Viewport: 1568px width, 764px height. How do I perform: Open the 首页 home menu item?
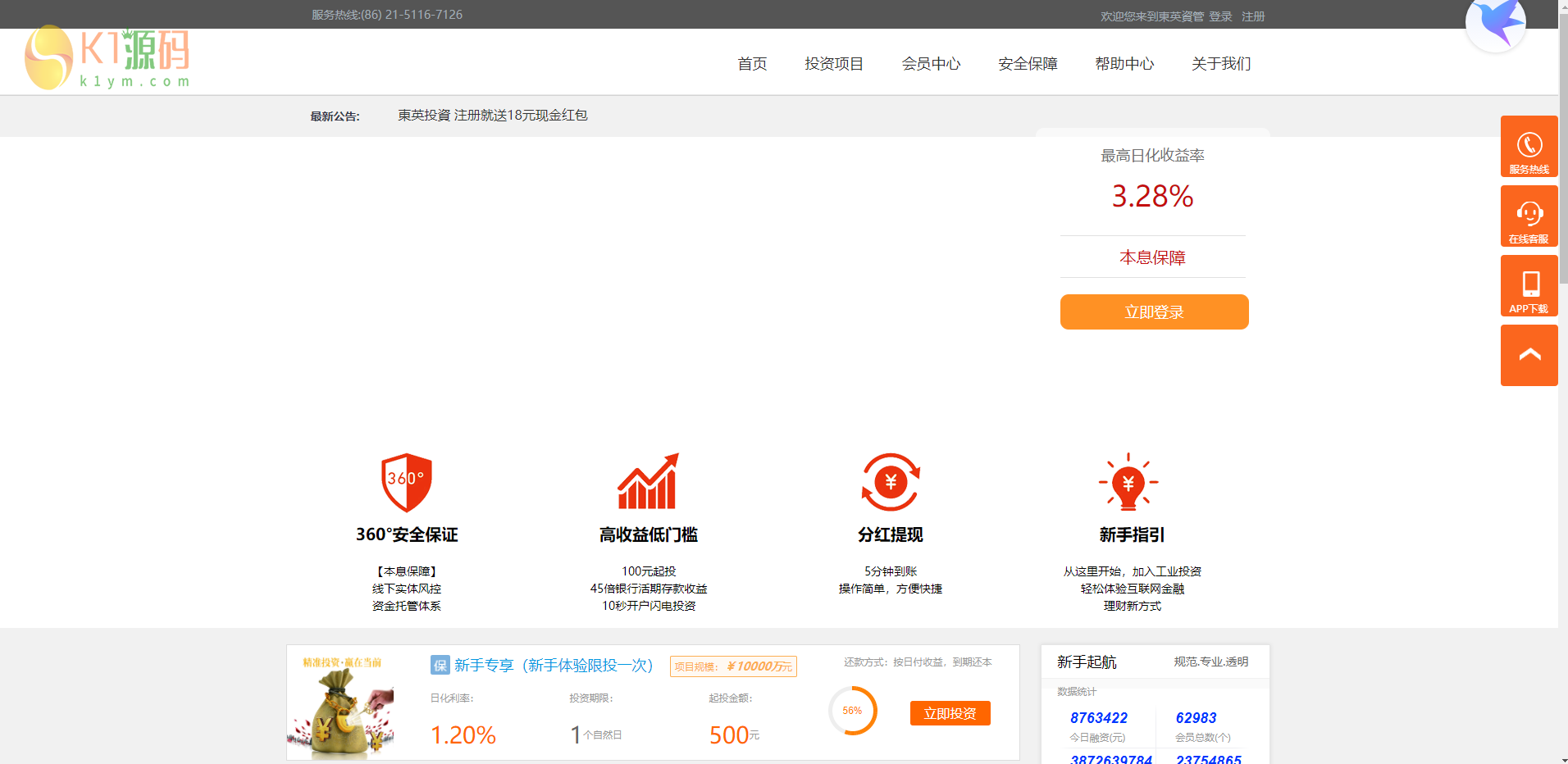tap(752, 64)
